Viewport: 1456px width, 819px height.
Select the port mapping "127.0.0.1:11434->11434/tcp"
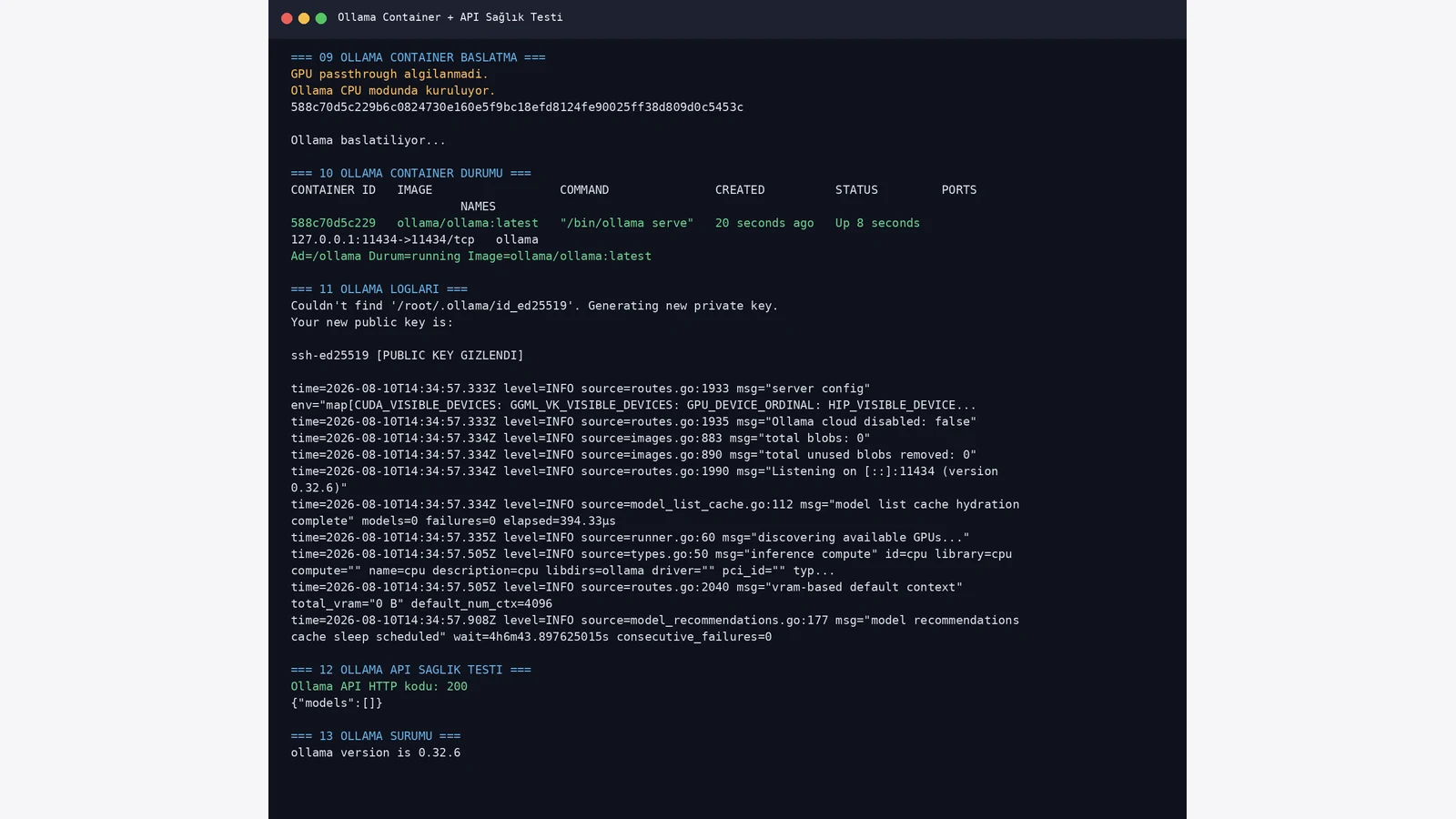(x=383, y=239)
